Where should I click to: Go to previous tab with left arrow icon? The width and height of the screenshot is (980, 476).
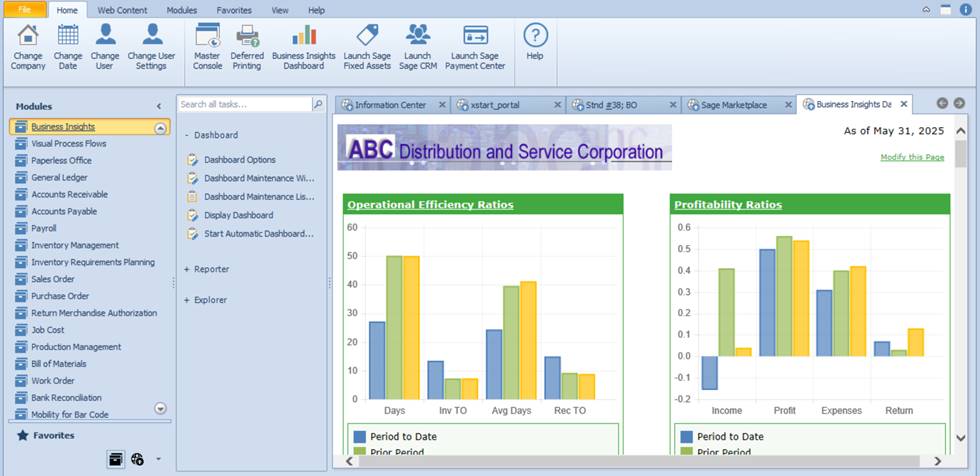tap(942, 104)
